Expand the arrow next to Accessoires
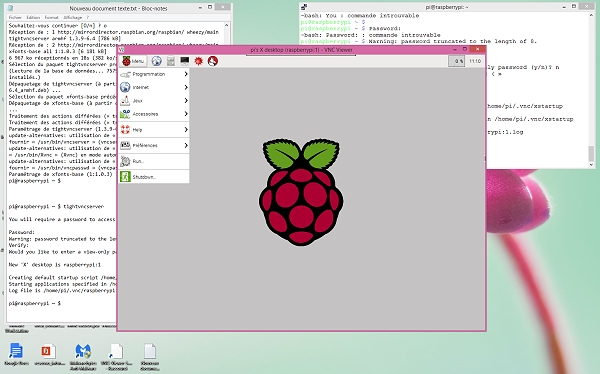 (186, 114)
